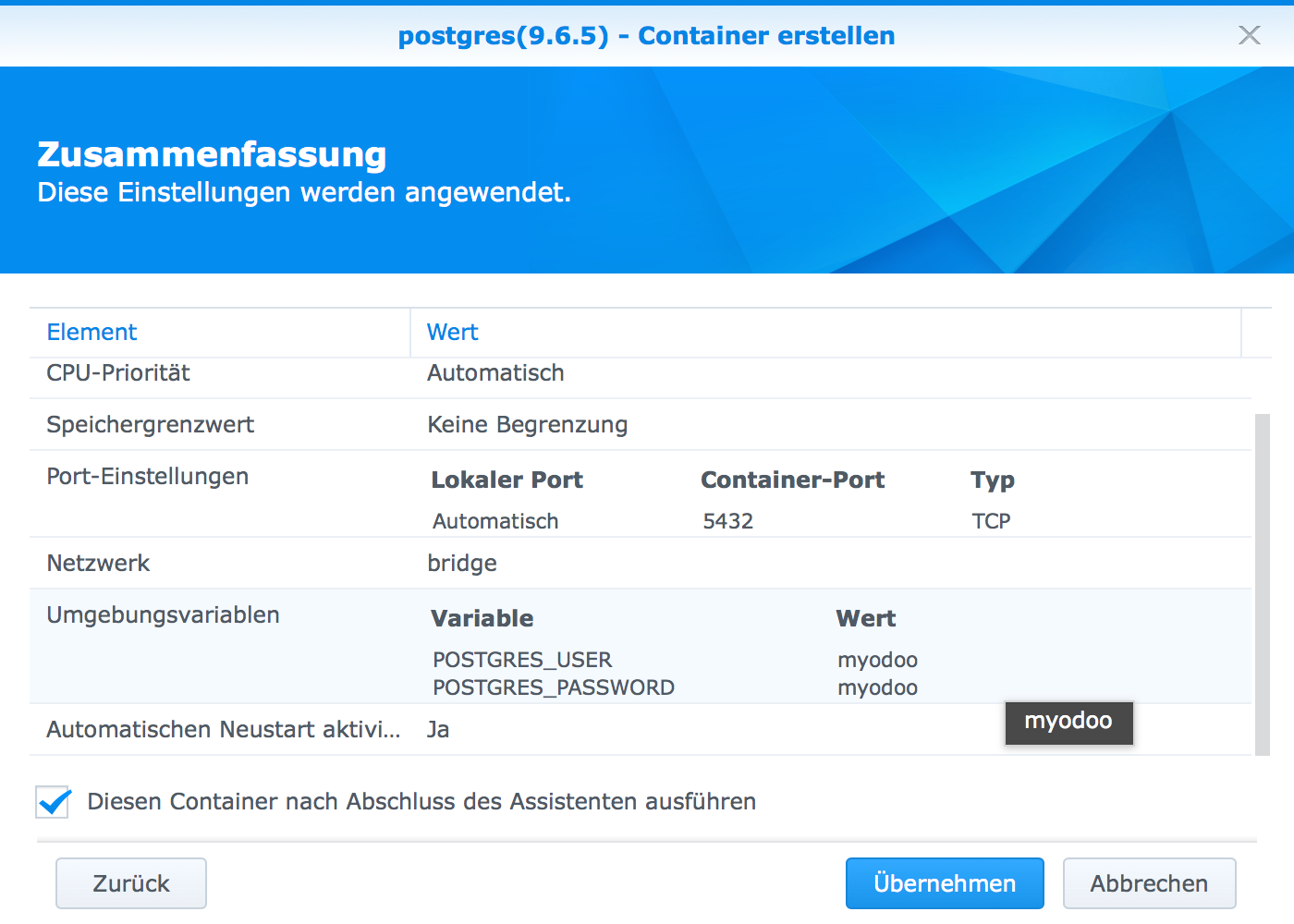This screenshot has width=1294, height=924.
Task: Click the POSTGRES_PASSWORD variable entry
Action: click(x=554, y=687)
